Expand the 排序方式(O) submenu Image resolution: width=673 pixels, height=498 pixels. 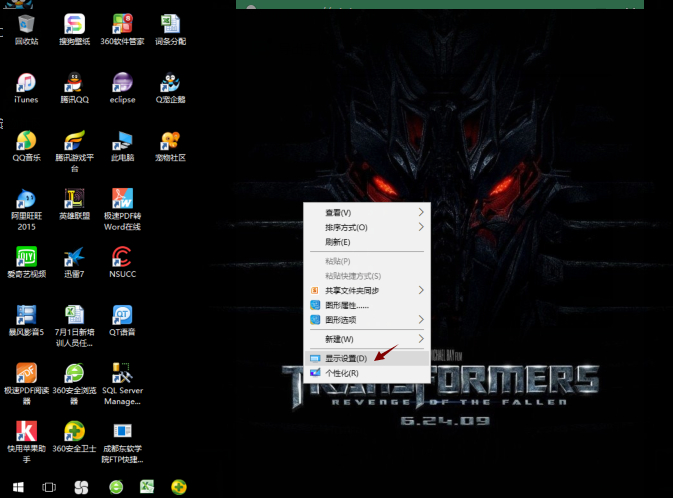point(367,227)
